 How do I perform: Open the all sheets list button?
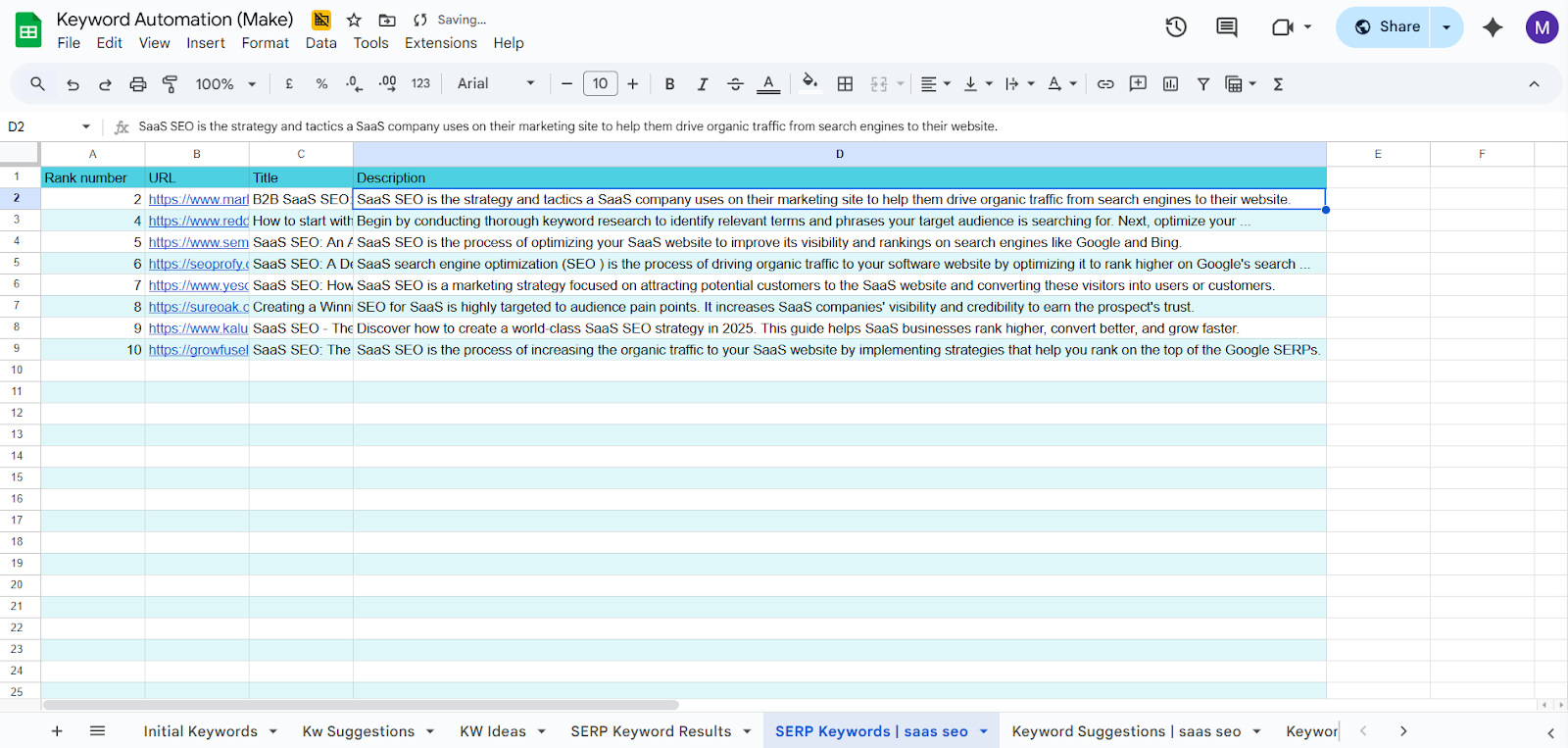[97, 731]
